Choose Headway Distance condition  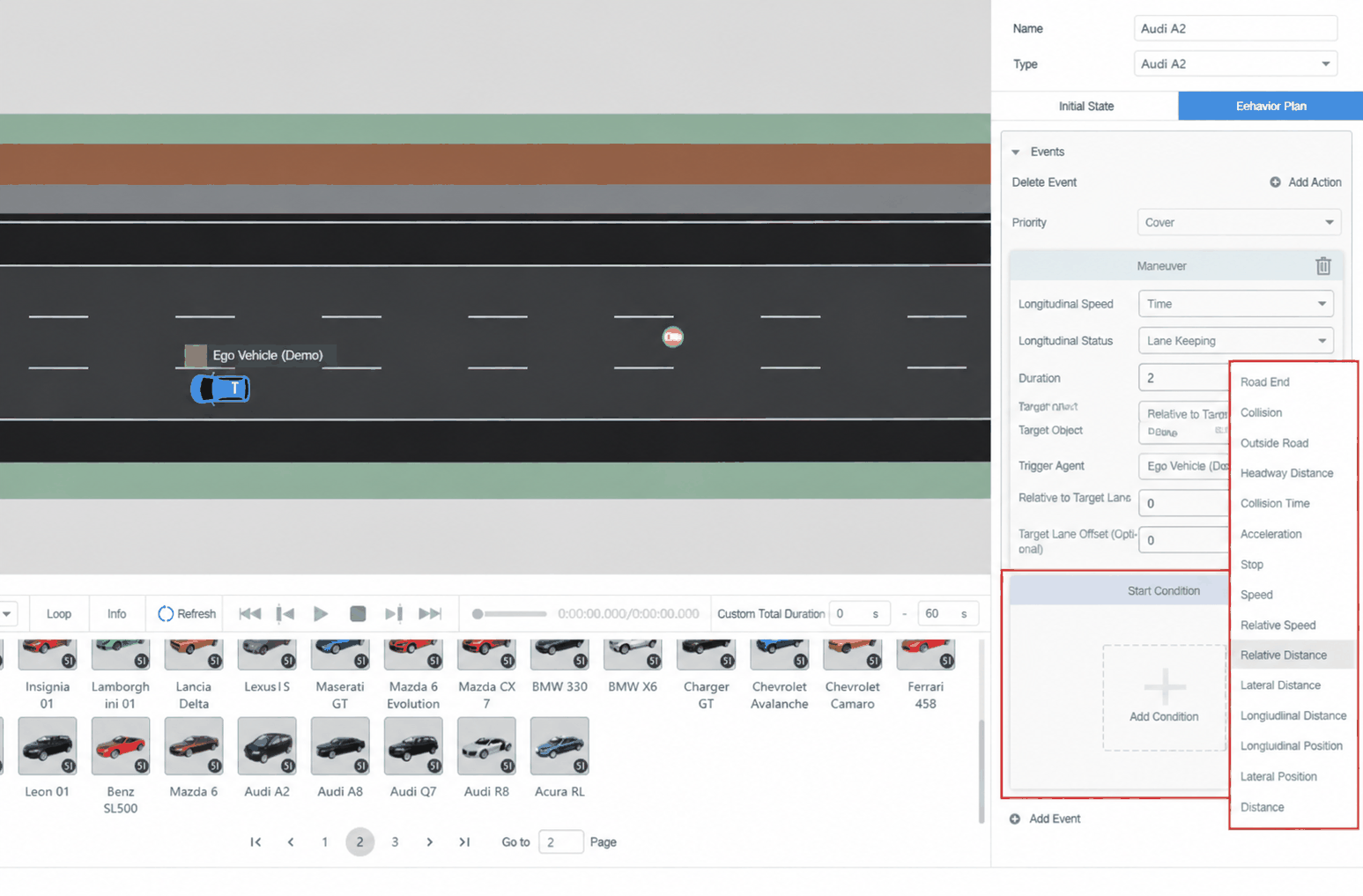[x=1286, y=473]
